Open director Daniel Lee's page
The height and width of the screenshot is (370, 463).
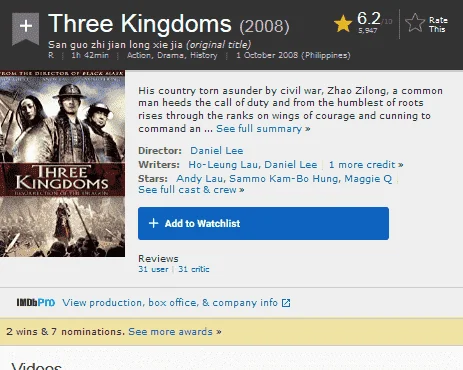[217, 150]
